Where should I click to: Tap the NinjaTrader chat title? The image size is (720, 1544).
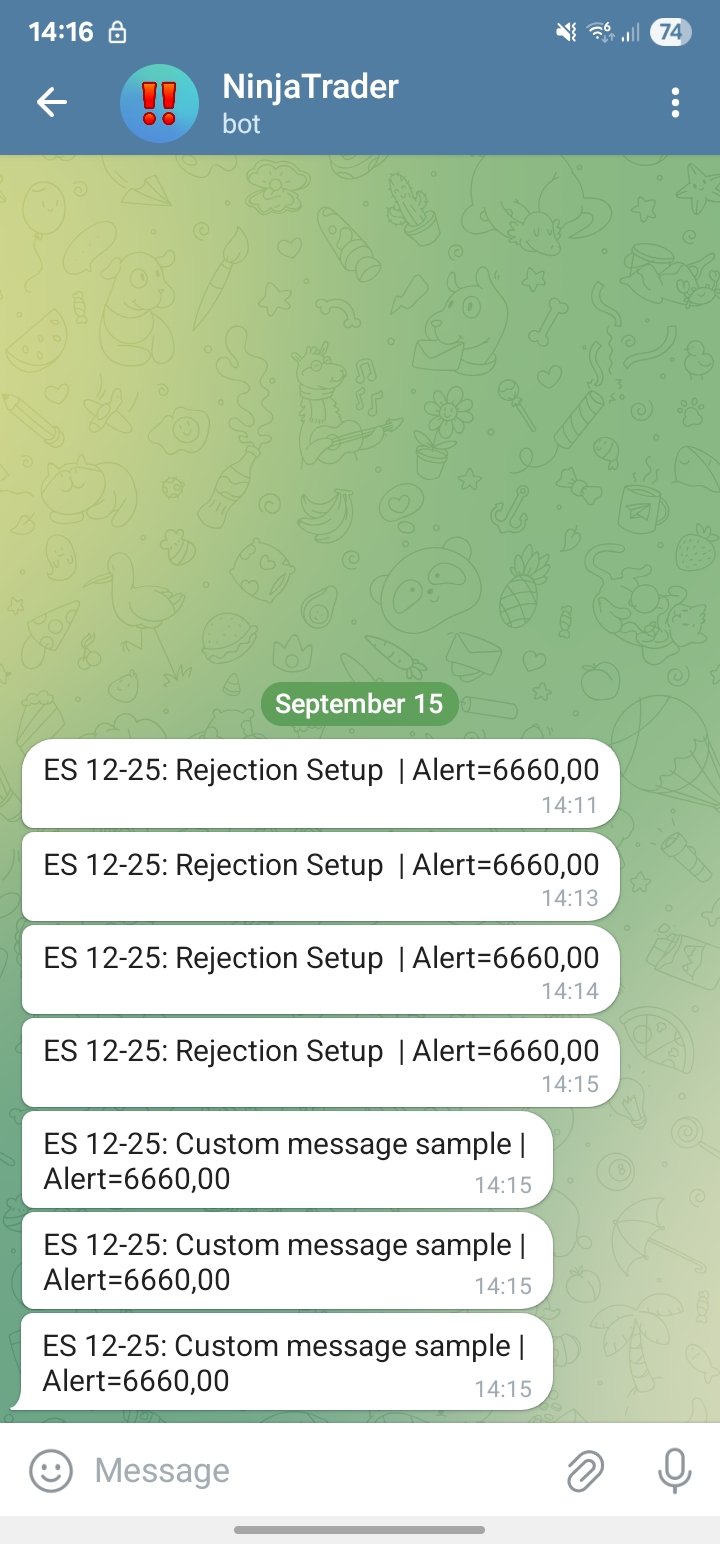[x=310, y=88]
